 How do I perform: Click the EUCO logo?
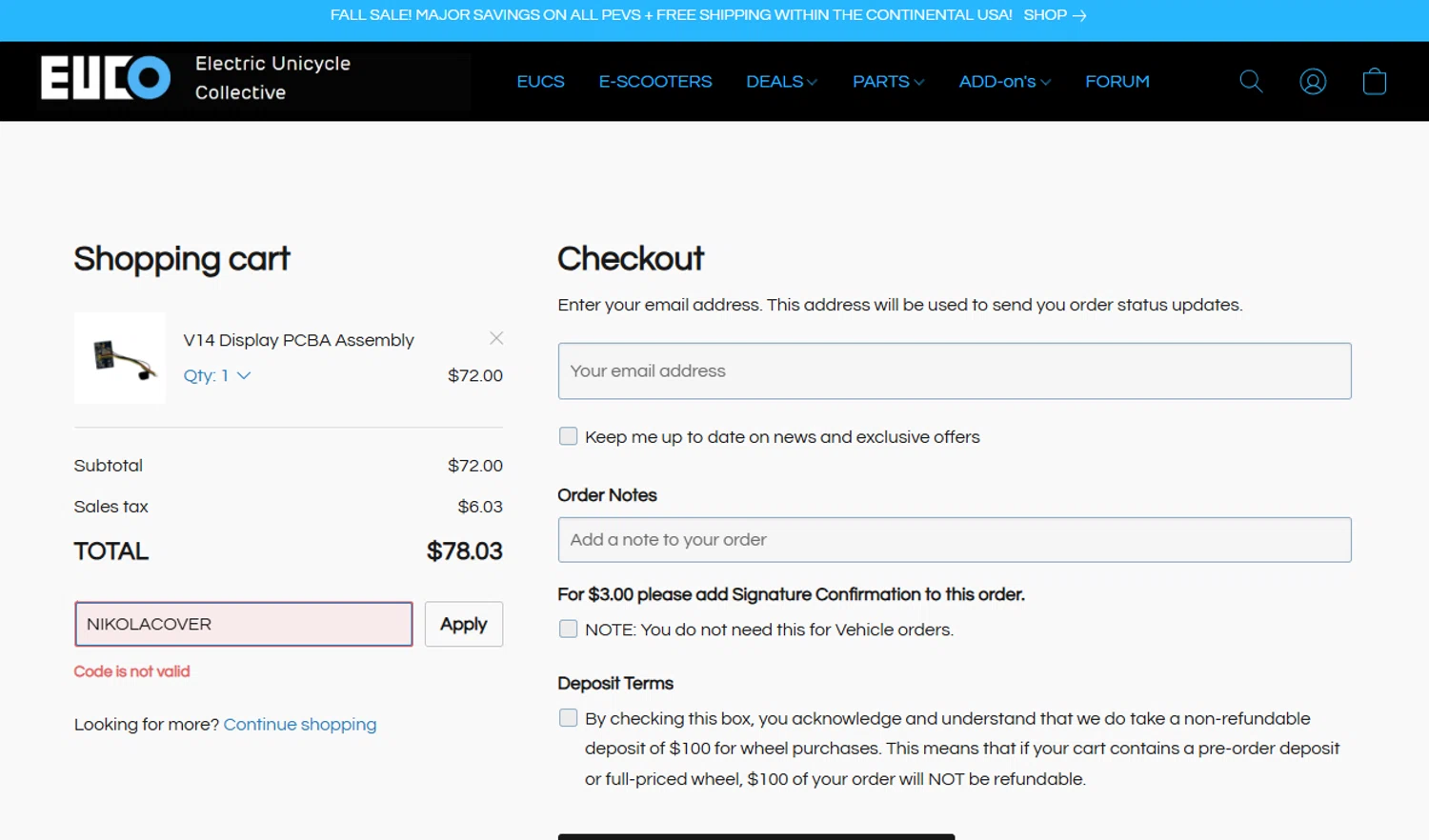[x=106, y=78]
